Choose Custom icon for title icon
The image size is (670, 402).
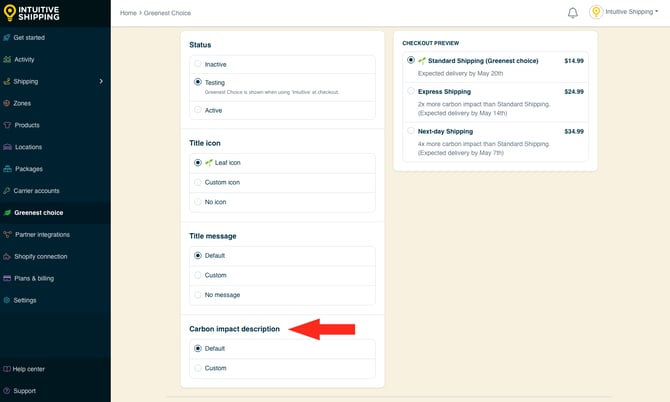(198, 182)
